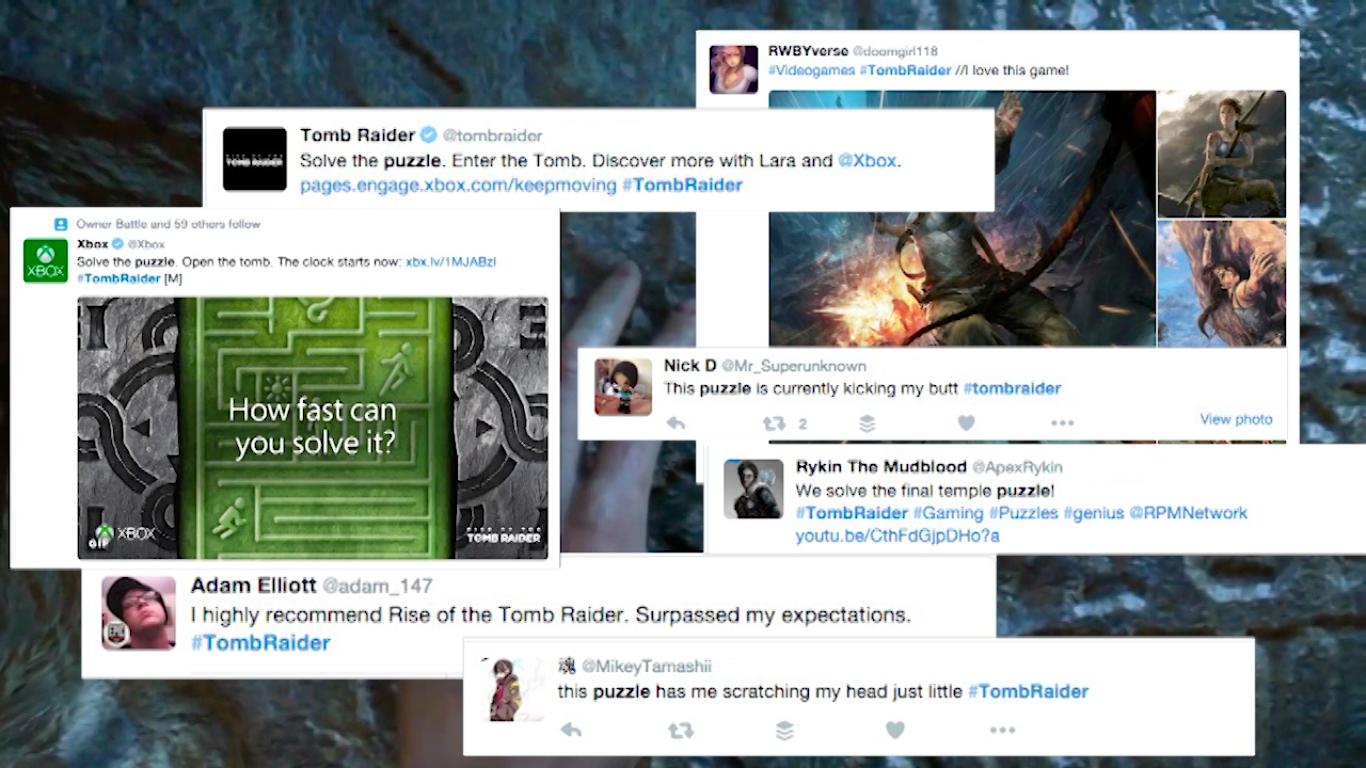Click the '@adam_147' handle
1366x768 pixels.
click(377, 586)
